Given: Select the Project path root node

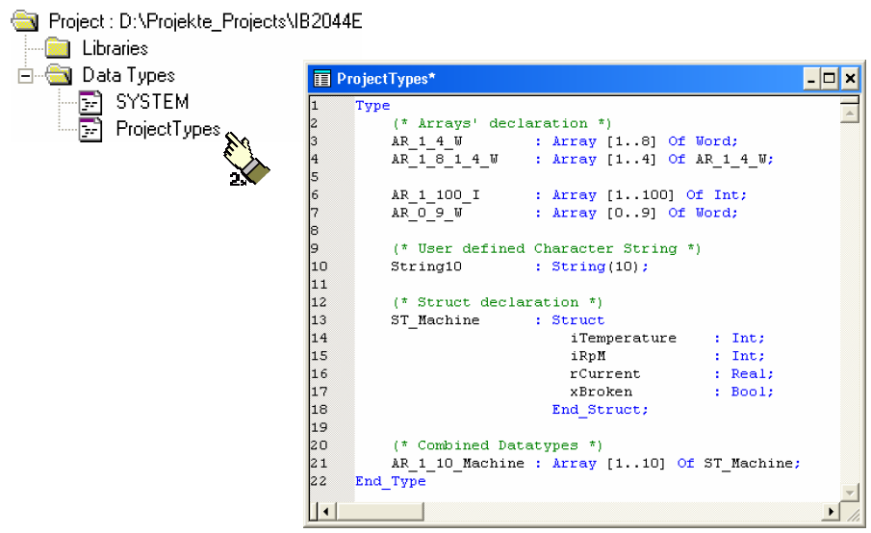Looking at the screenshot, I should click(x=205, y=22).
